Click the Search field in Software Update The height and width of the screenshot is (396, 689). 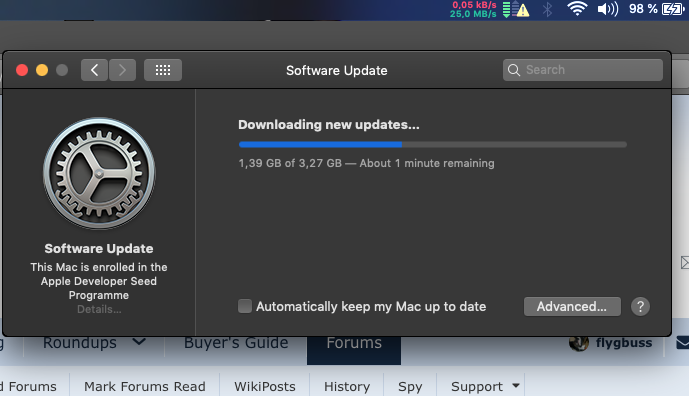(583, 70)
